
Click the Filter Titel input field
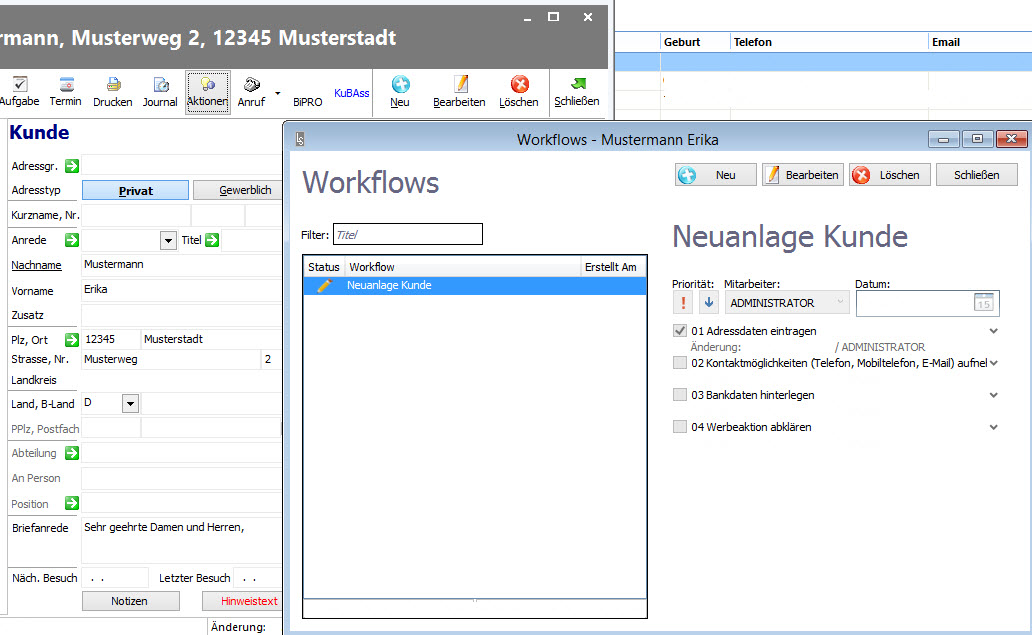click(x=407, y=235)
